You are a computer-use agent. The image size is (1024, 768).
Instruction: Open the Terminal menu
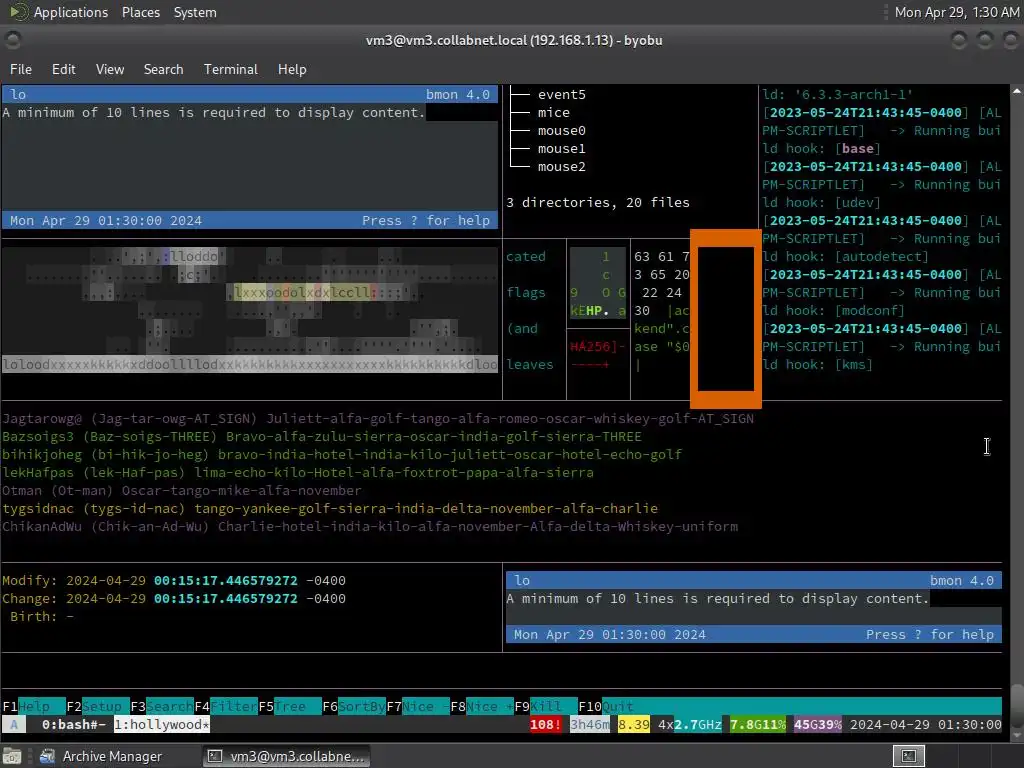[231, 69]
